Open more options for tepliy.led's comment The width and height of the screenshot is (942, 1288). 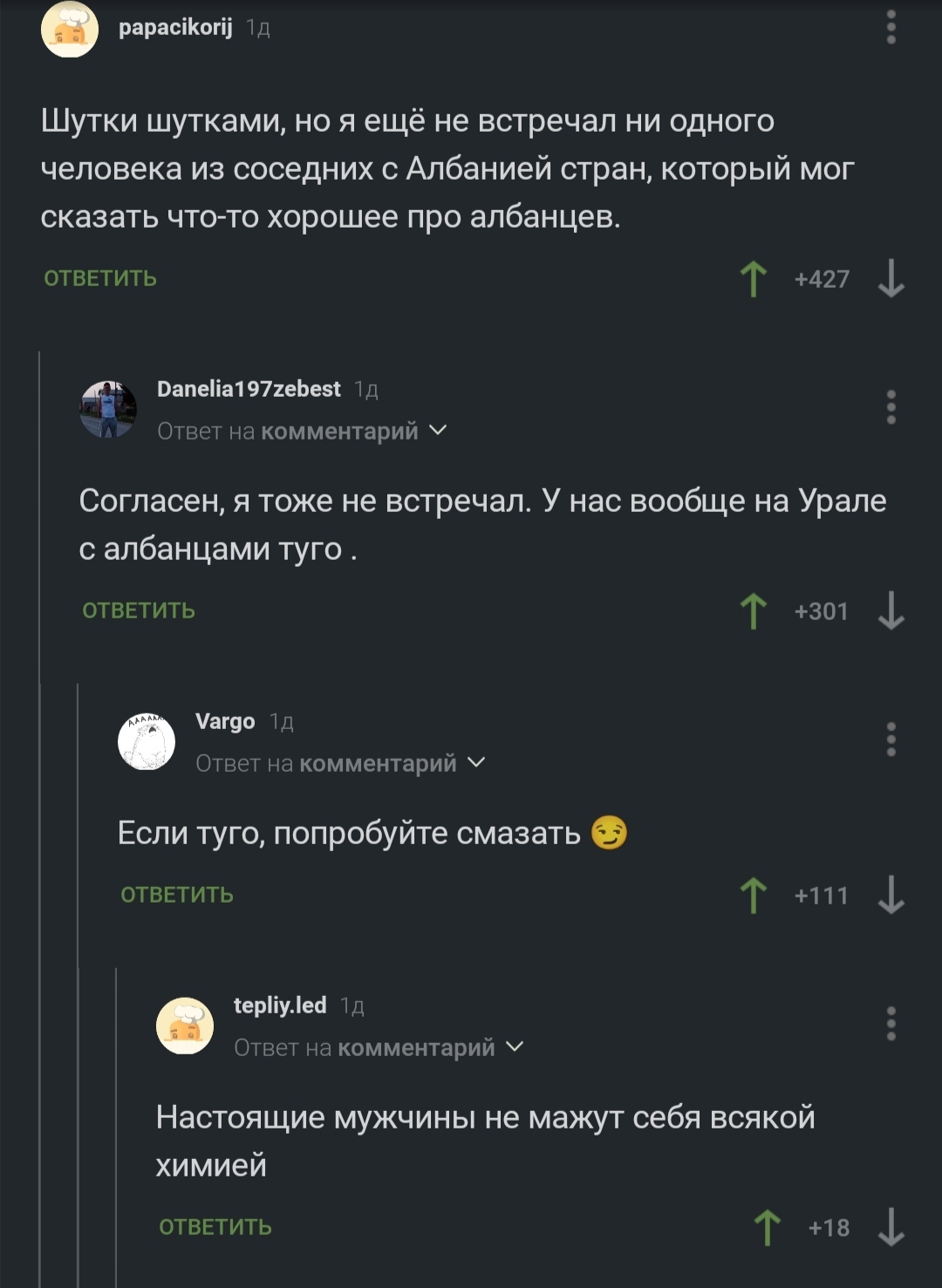click(891, 1024)
